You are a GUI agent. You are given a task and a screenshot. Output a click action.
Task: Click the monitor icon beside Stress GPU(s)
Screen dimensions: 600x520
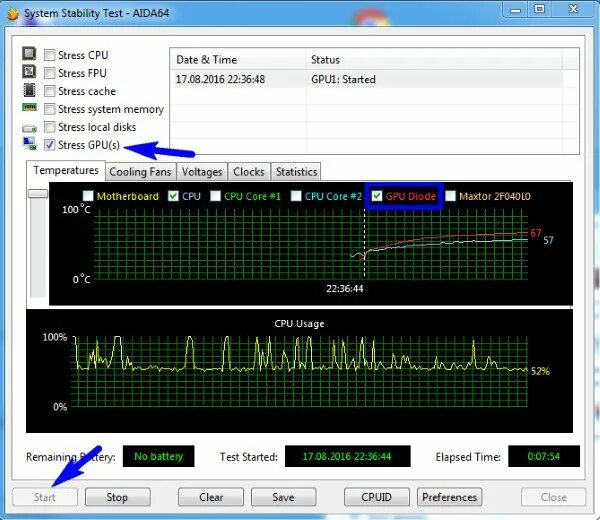click(x=29, y=143)
